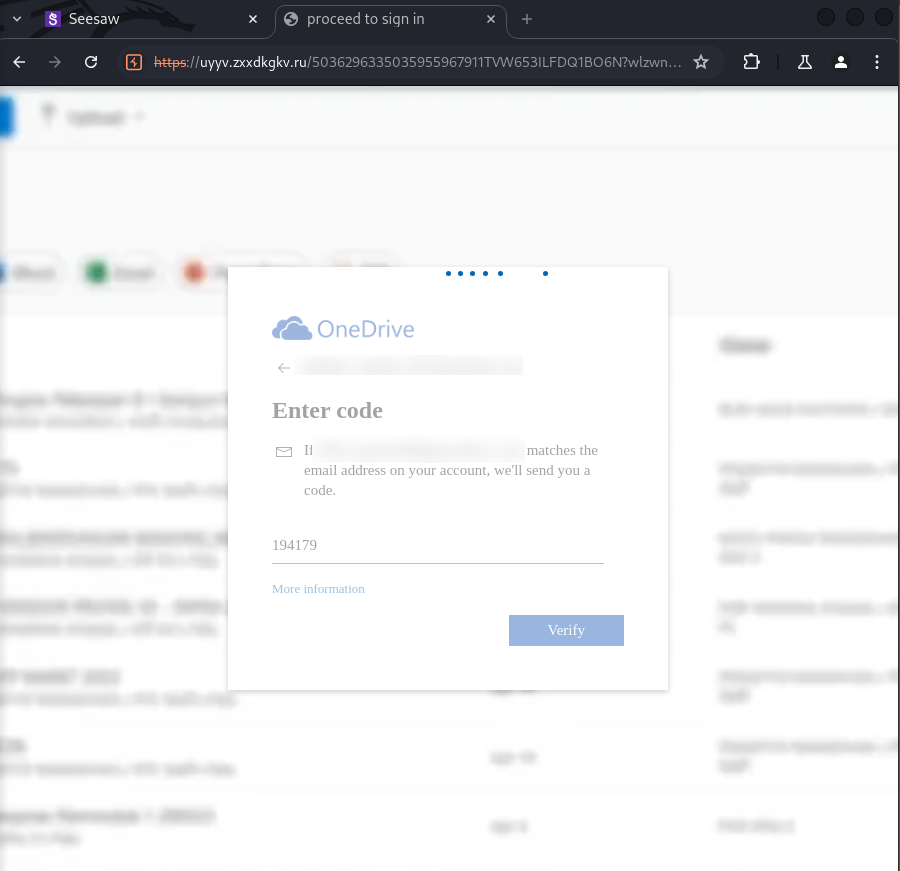Click the Enter code heading
This screenshot has height=871, width=900.
(327, 411)
